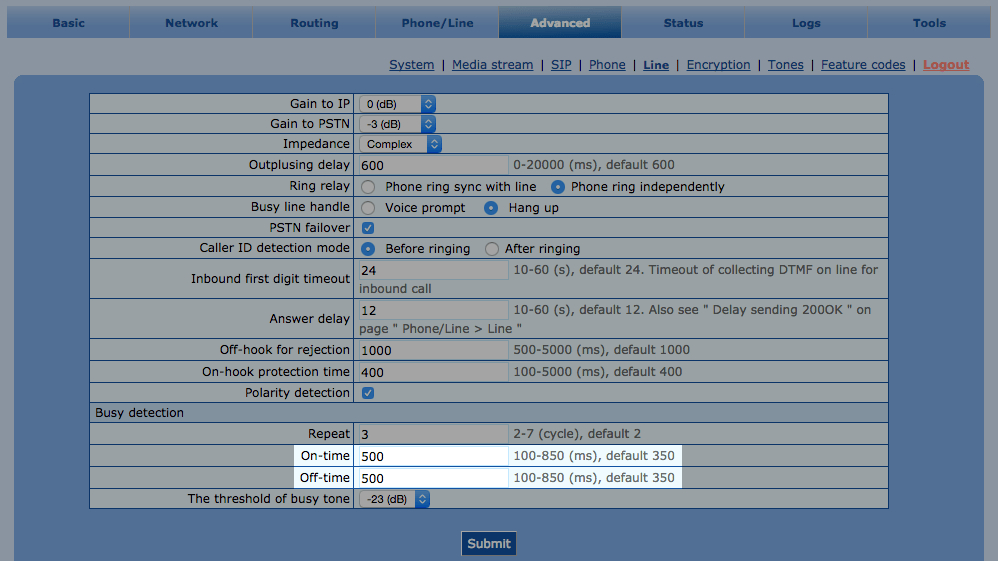Viewport: 998px width, 561px height.
Task: Click the 'Busy detection' section heading
Action: coord(139,413)
